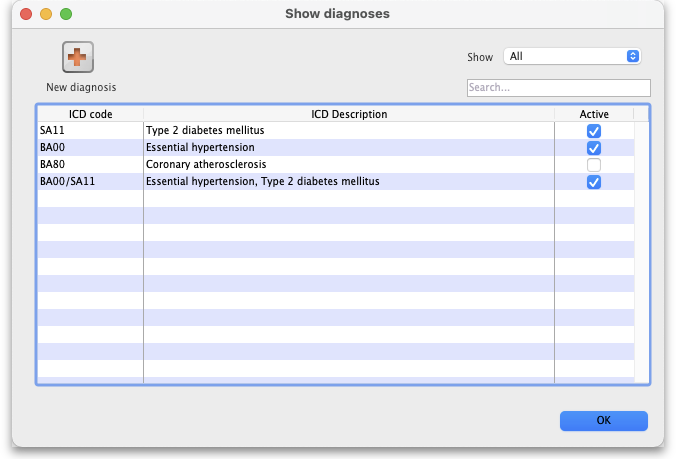Sort by ICD code column header

pyautogui.click(x=90, y=114)
